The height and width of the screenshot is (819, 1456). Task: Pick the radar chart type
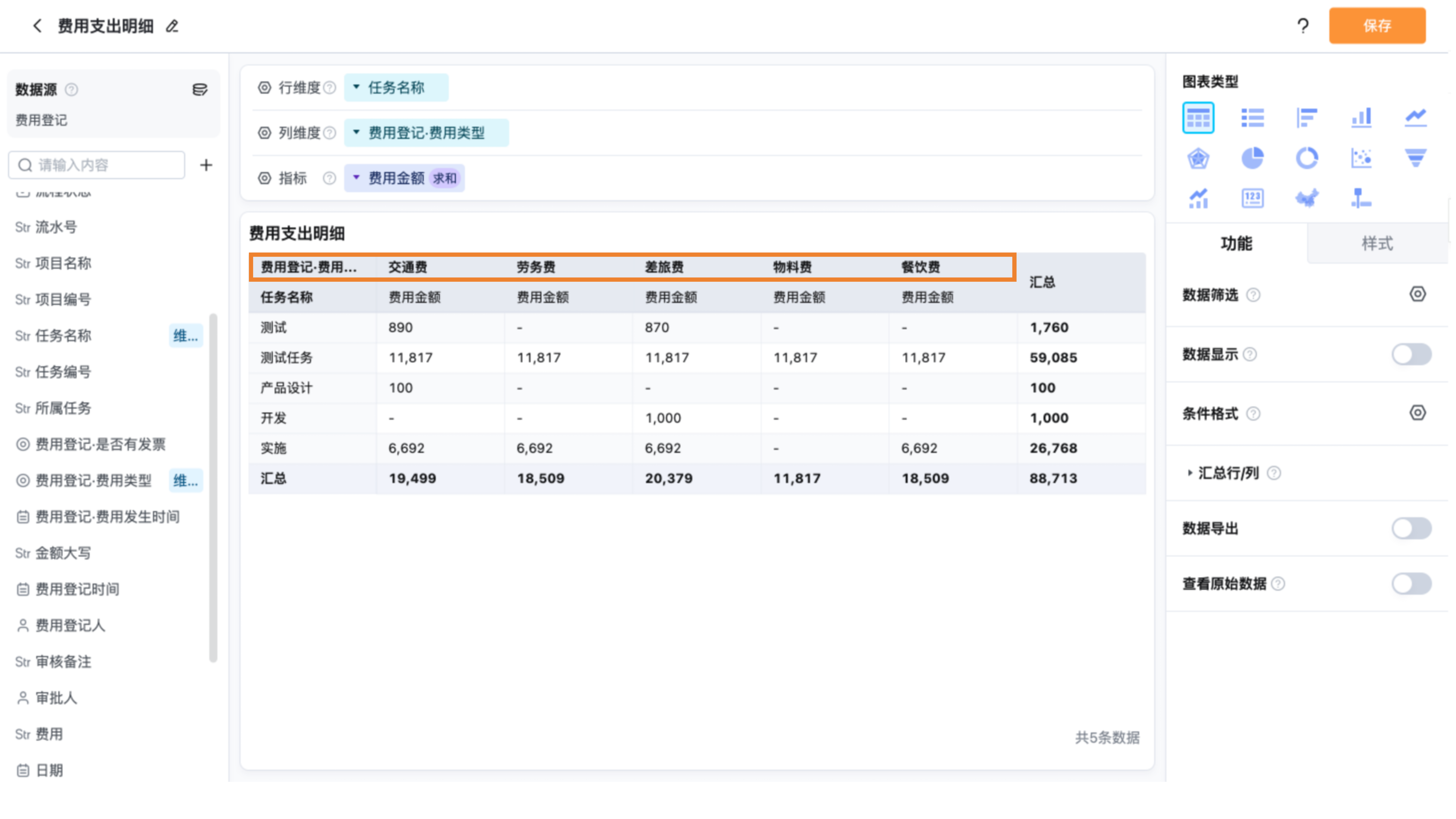(1198, 158)
